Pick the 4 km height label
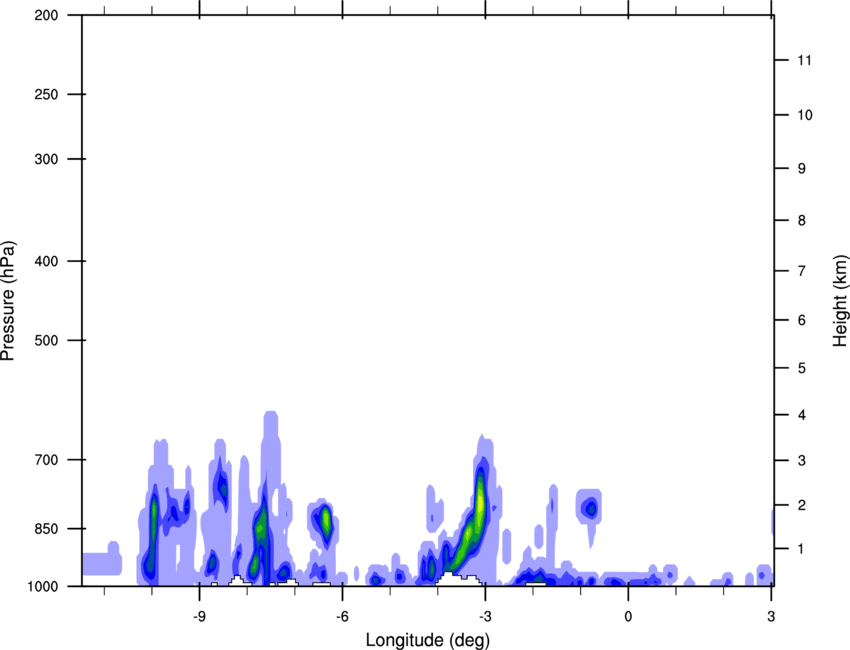Image resolution: width=850 pixels, height=650 pixels. 802,415
